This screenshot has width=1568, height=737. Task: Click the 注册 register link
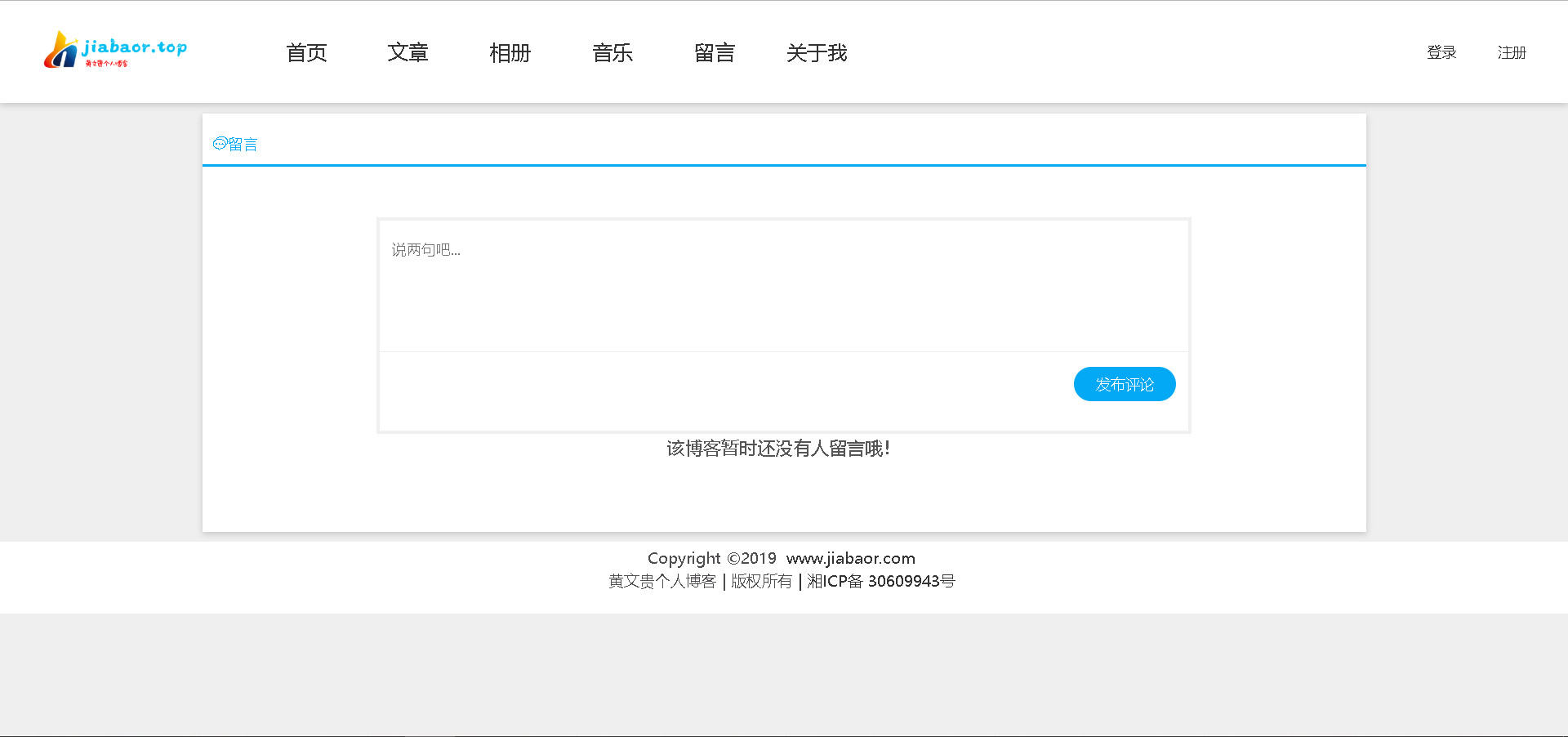(1512, 52)
